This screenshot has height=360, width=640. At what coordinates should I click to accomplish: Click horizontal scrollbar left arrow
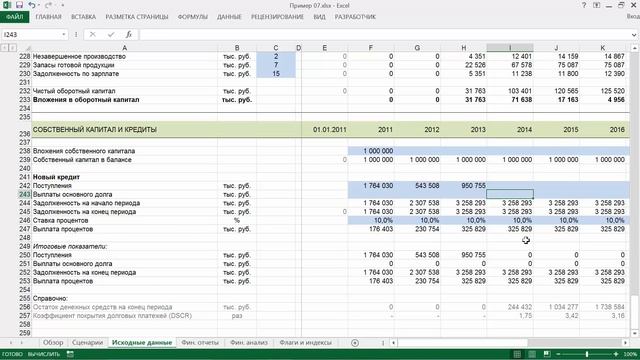393,343
